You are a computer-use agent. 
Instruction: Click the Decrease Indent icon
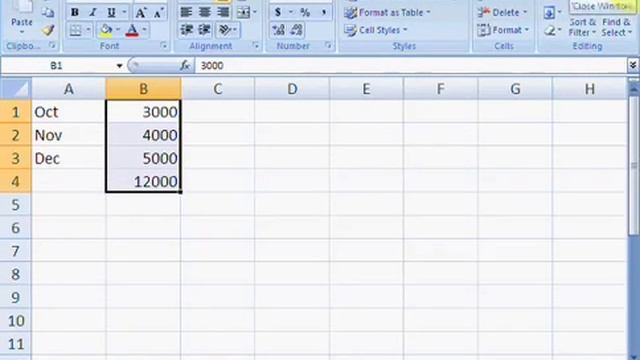[x=187, y=30]
